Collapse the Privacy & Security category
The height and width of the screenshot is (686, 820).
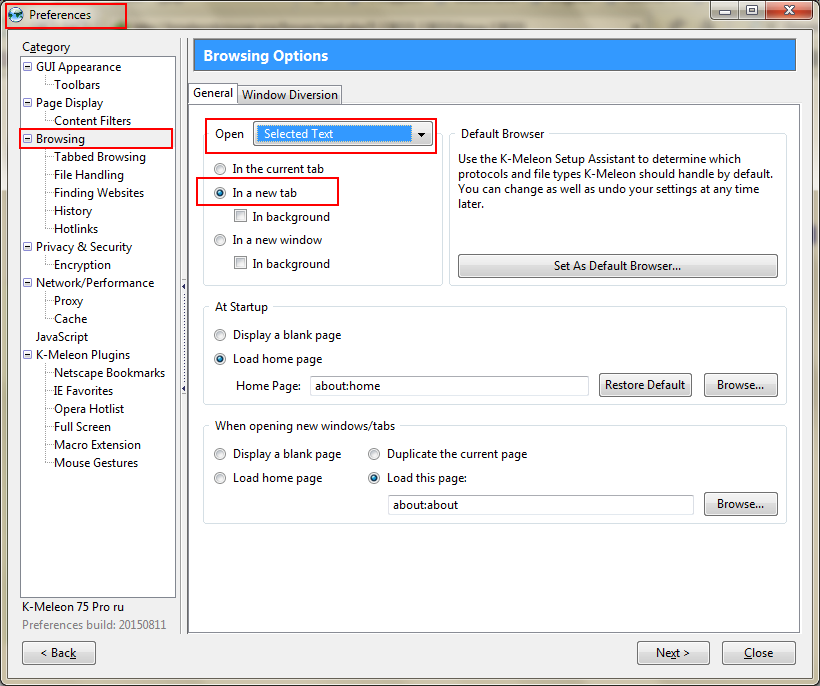28,246
